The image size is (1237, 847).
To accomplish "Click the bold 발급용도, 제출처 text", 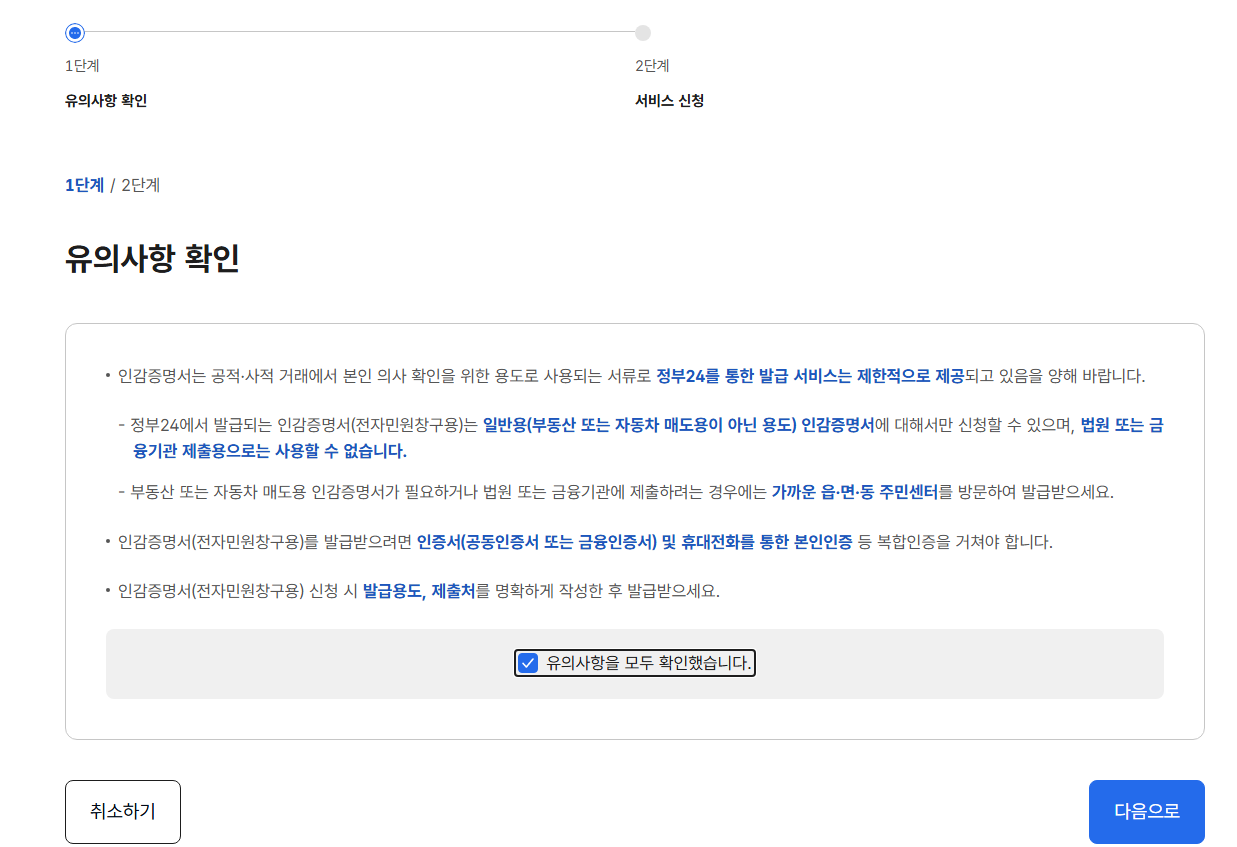I will click(419, 590).
